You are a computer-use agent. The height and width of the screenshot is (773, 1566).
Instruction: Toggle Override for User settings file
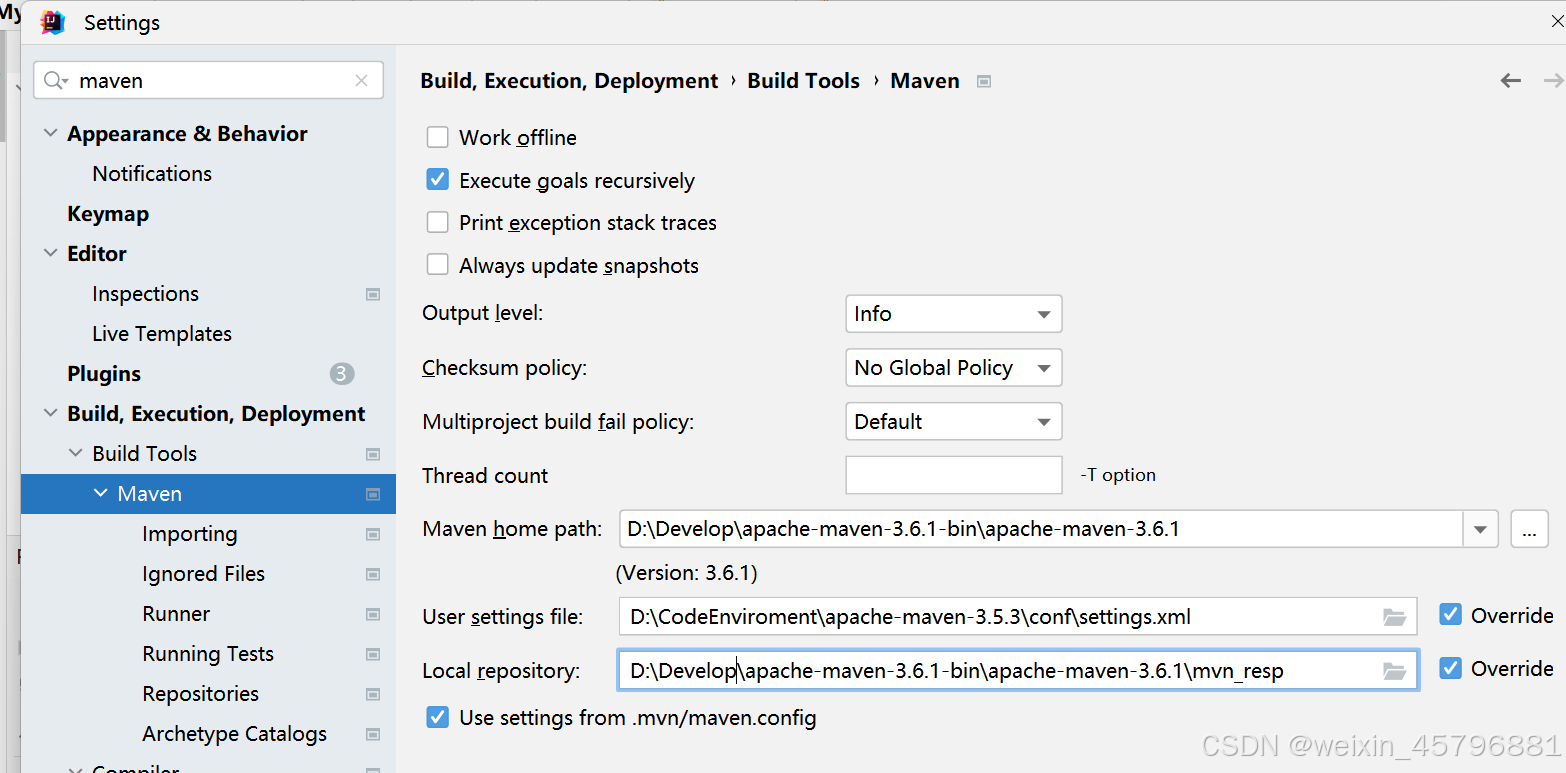click(x=1450, y=615)
